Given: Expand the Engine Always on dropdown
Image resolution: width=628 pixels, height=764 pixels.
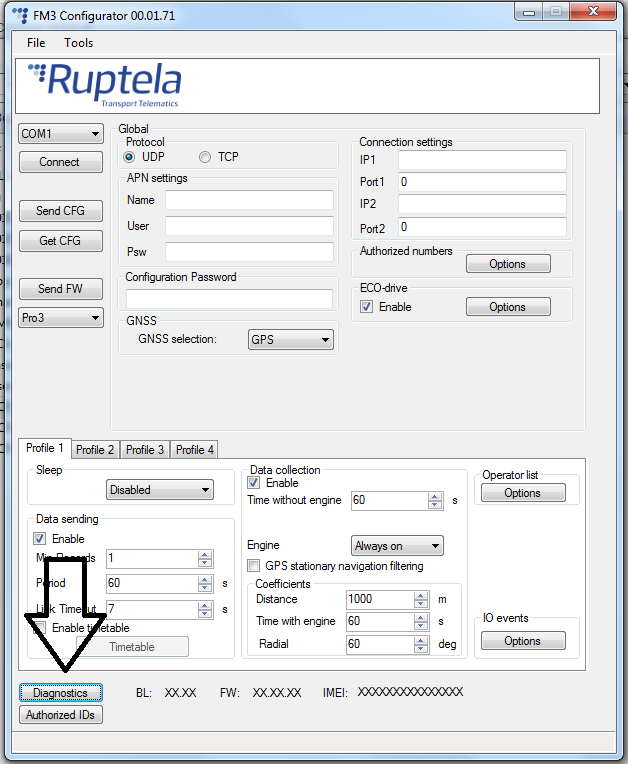Looking at the screenshot, I should pyautogui.click(x=397, y=546).
